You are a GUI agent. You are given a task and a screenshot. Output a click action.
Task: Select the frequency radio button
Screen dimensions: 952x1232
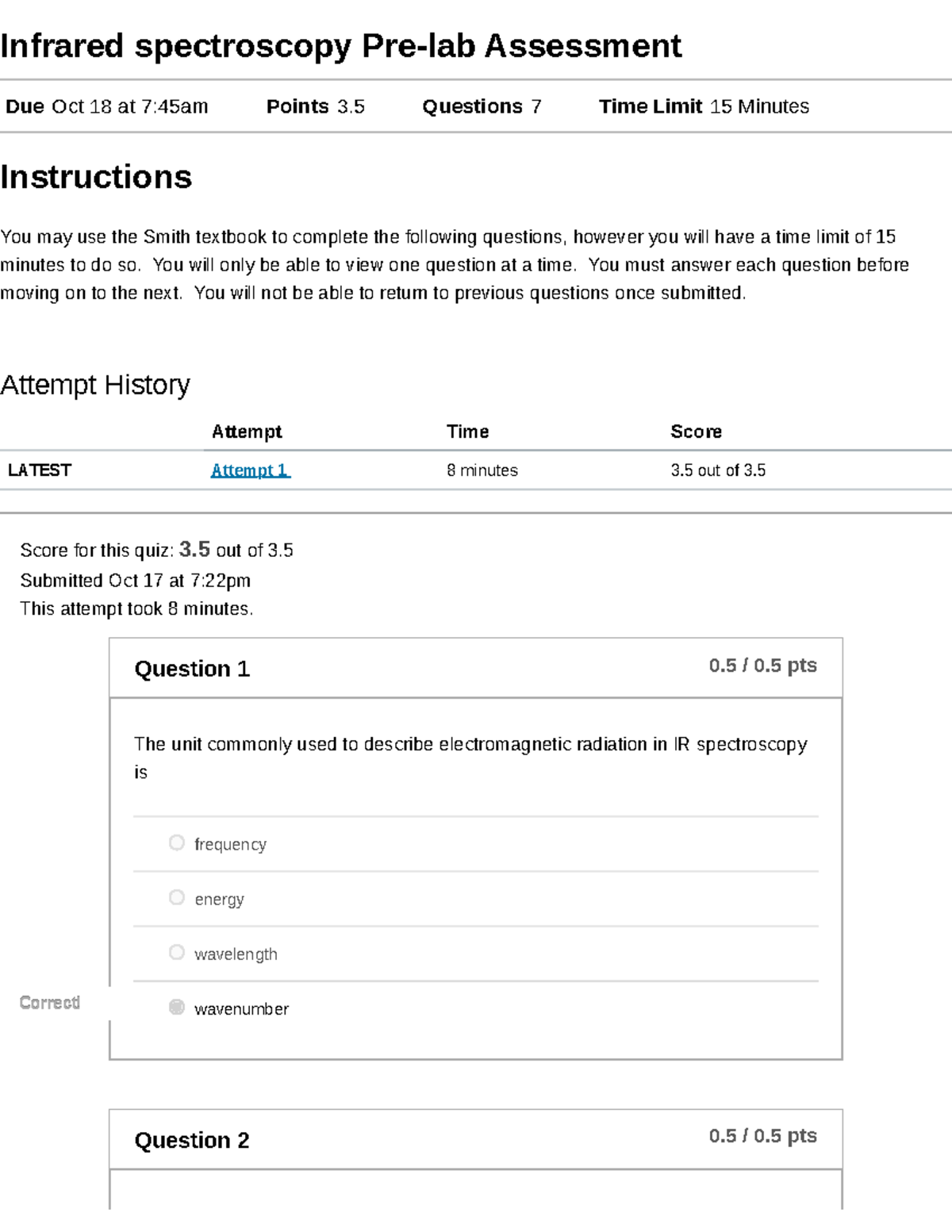(x=177, y=842)
